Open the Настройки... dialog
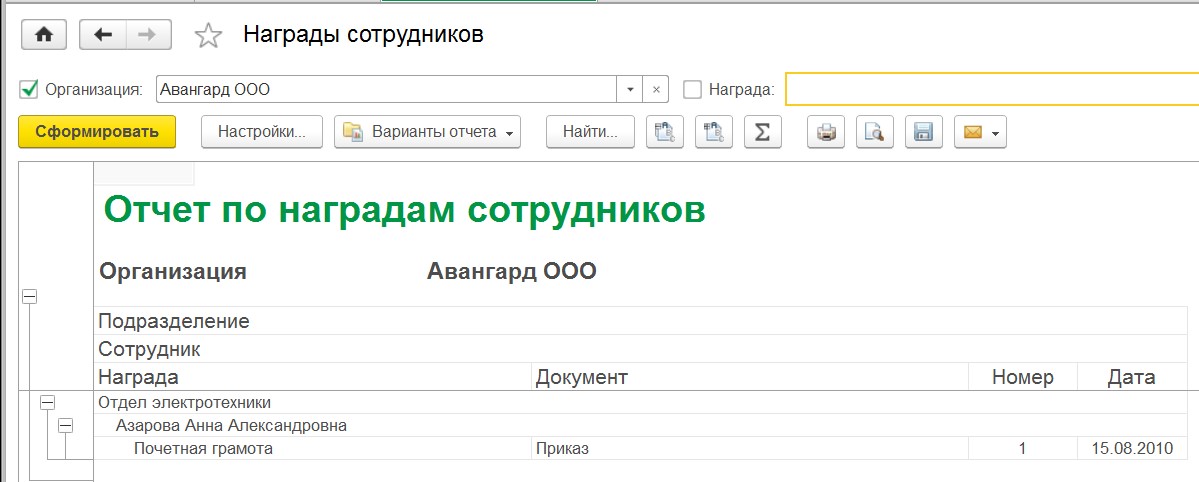 click(x=262, y=132)
